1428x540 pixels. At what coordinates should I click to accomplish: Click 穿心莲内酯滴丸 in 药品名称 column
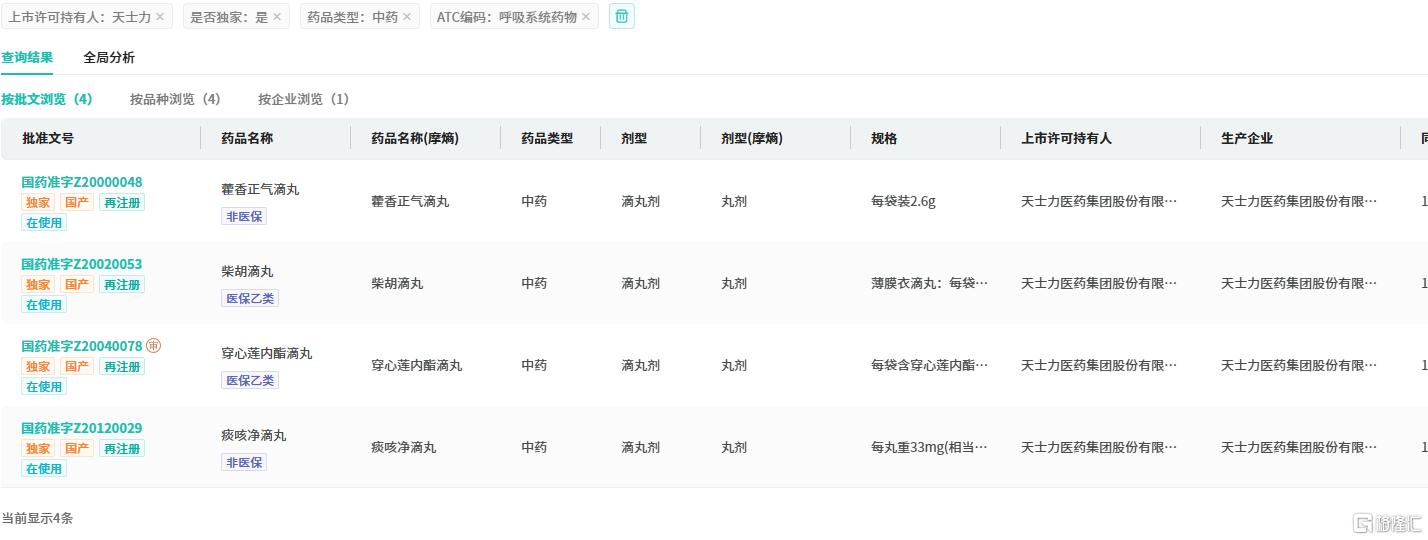click(x=267, y=353)
